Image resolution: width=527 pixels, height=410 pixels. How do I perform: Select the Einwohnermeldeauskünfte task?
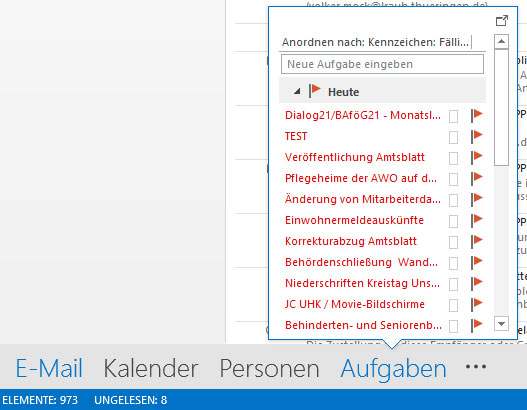click(x=354, y=220)
